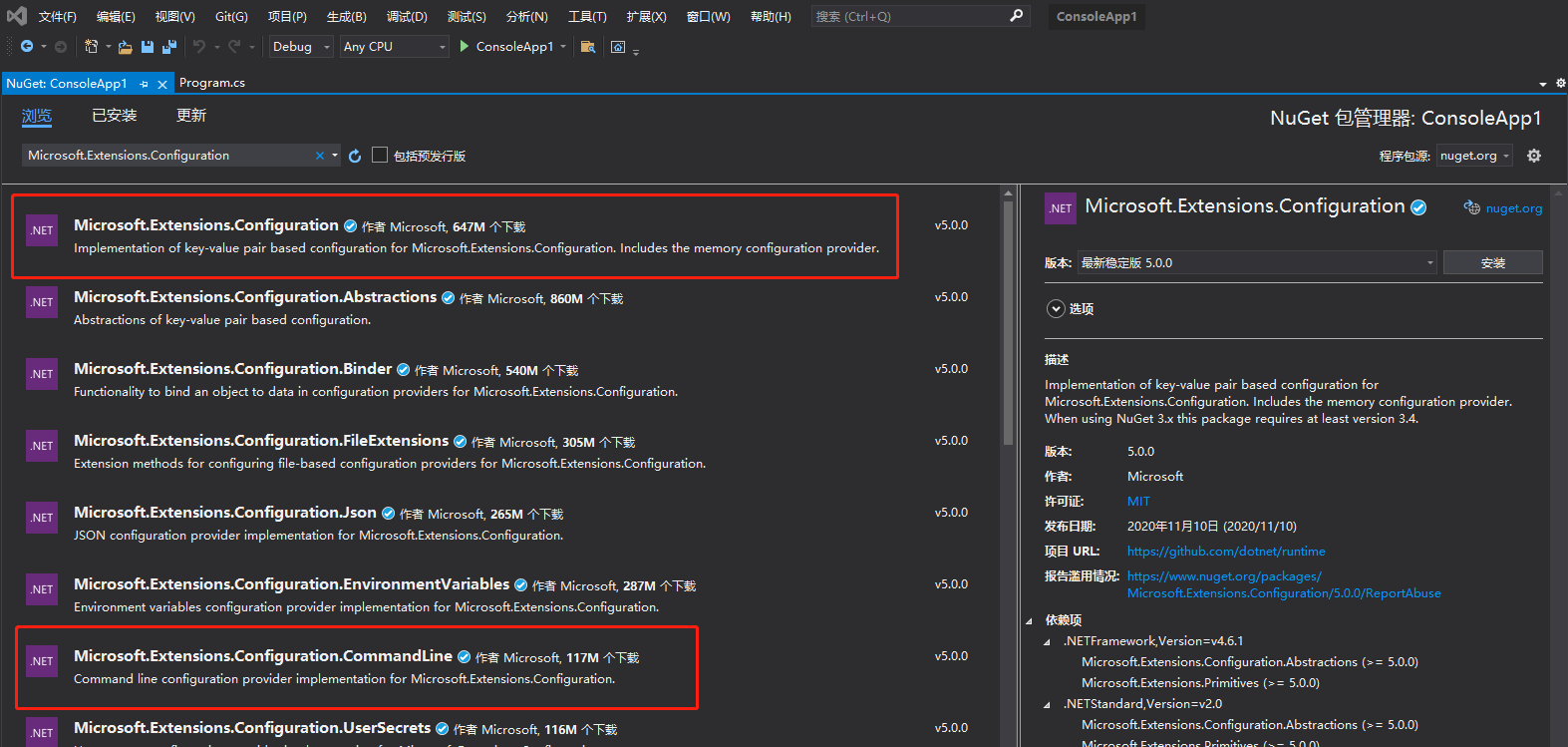The image size is (1568, 747).
Task: Save all files with double-disk icon
Action: coord(169,47)
